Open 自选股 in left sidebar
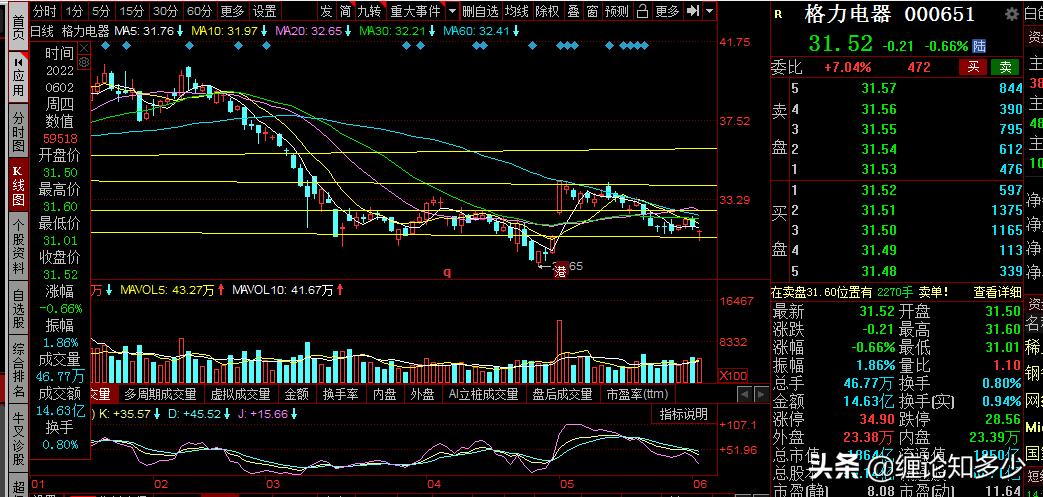The height and width of the screenshot is (497, 1043). pyautogui.click(x=18, y=309)
